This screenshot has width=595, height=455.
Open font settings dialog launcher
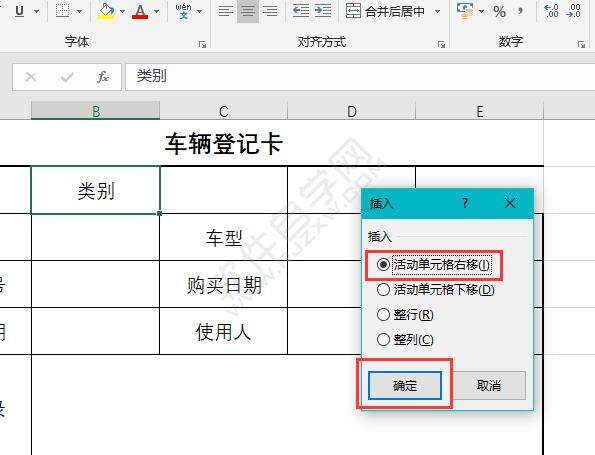tap(202, 44)
